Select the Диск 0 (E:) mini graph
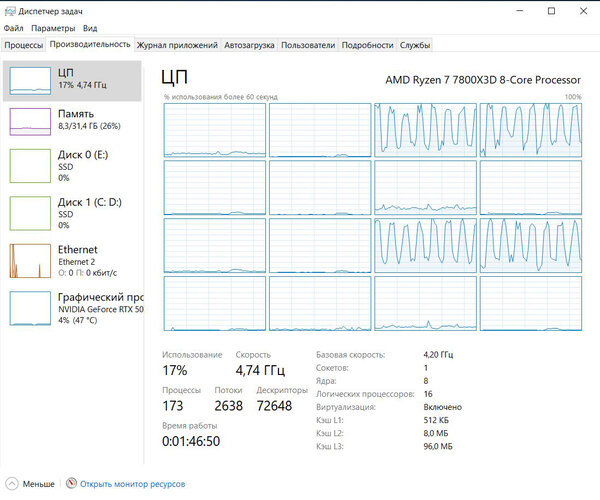 pos(30,166)
